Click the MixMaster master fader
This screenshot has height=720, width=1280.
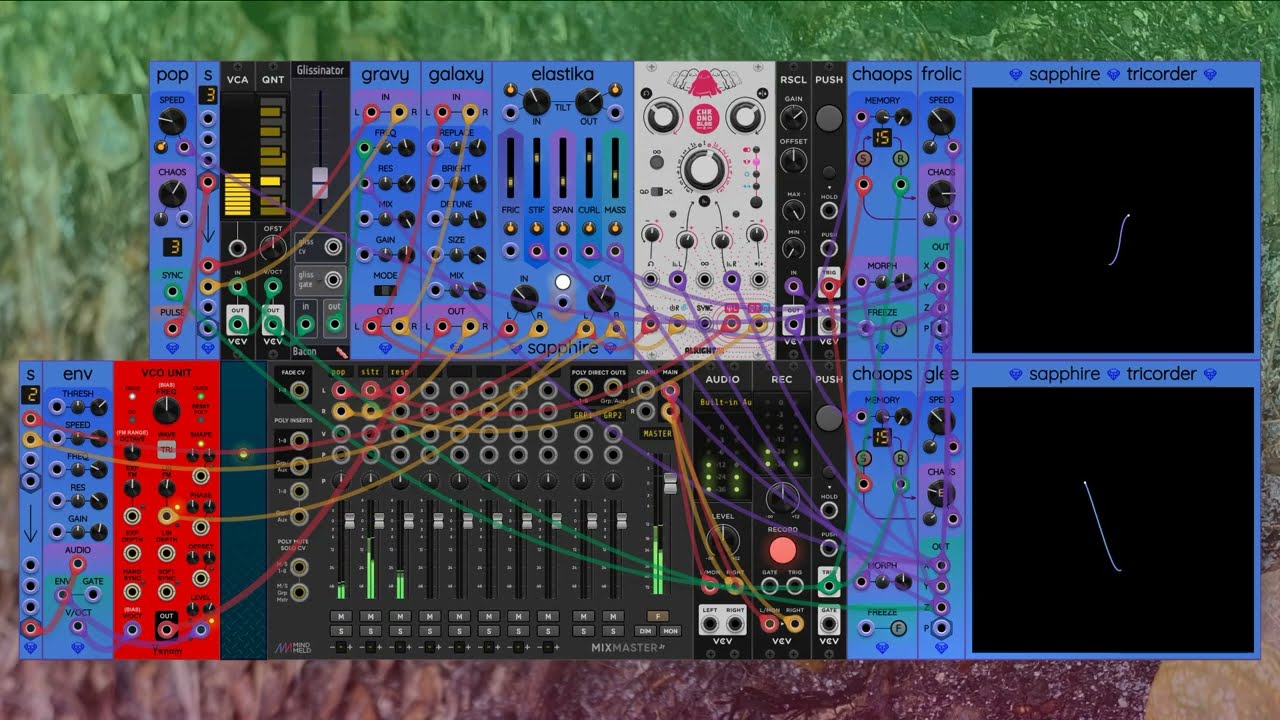670,484
